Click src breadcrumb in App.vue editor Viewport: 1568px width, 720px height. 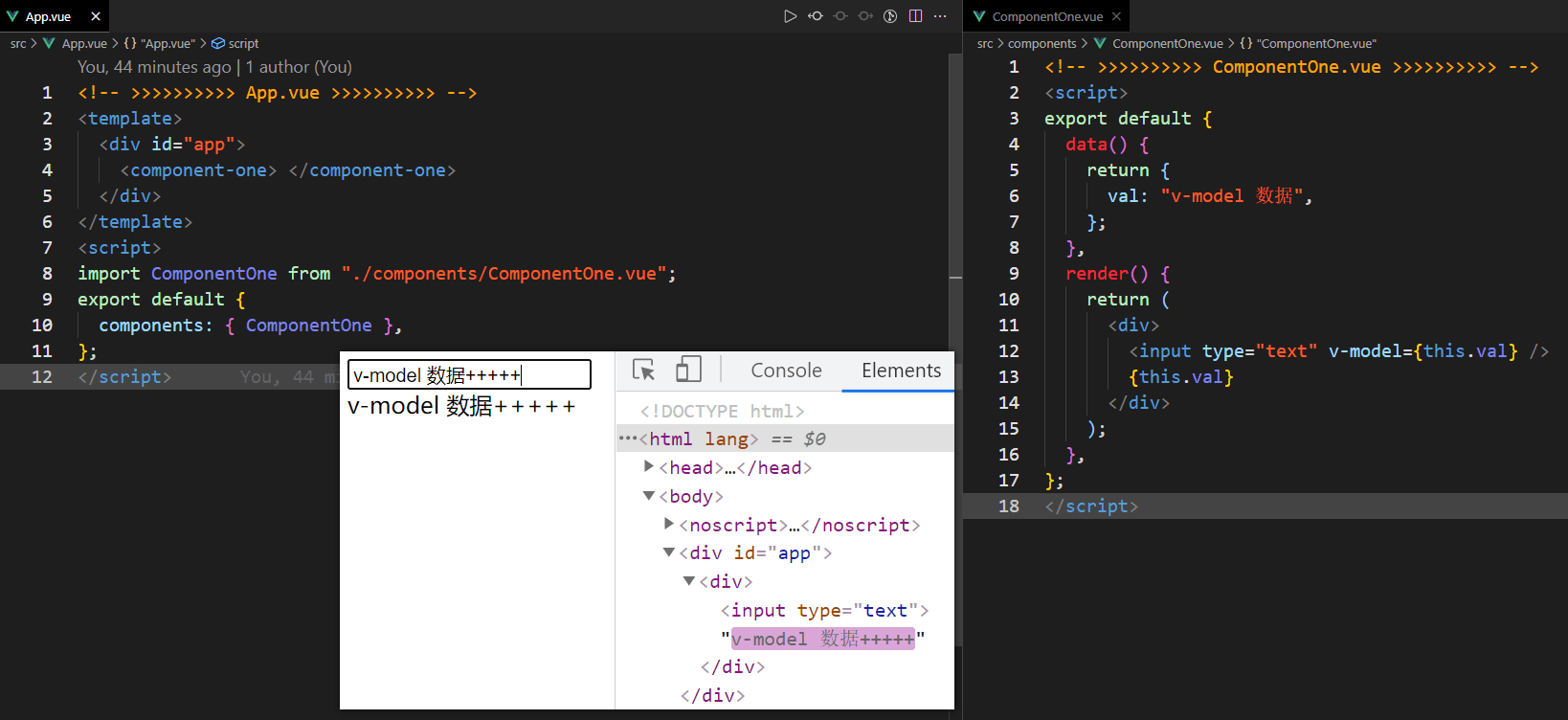pyautogui.click(x=18, y=43)
